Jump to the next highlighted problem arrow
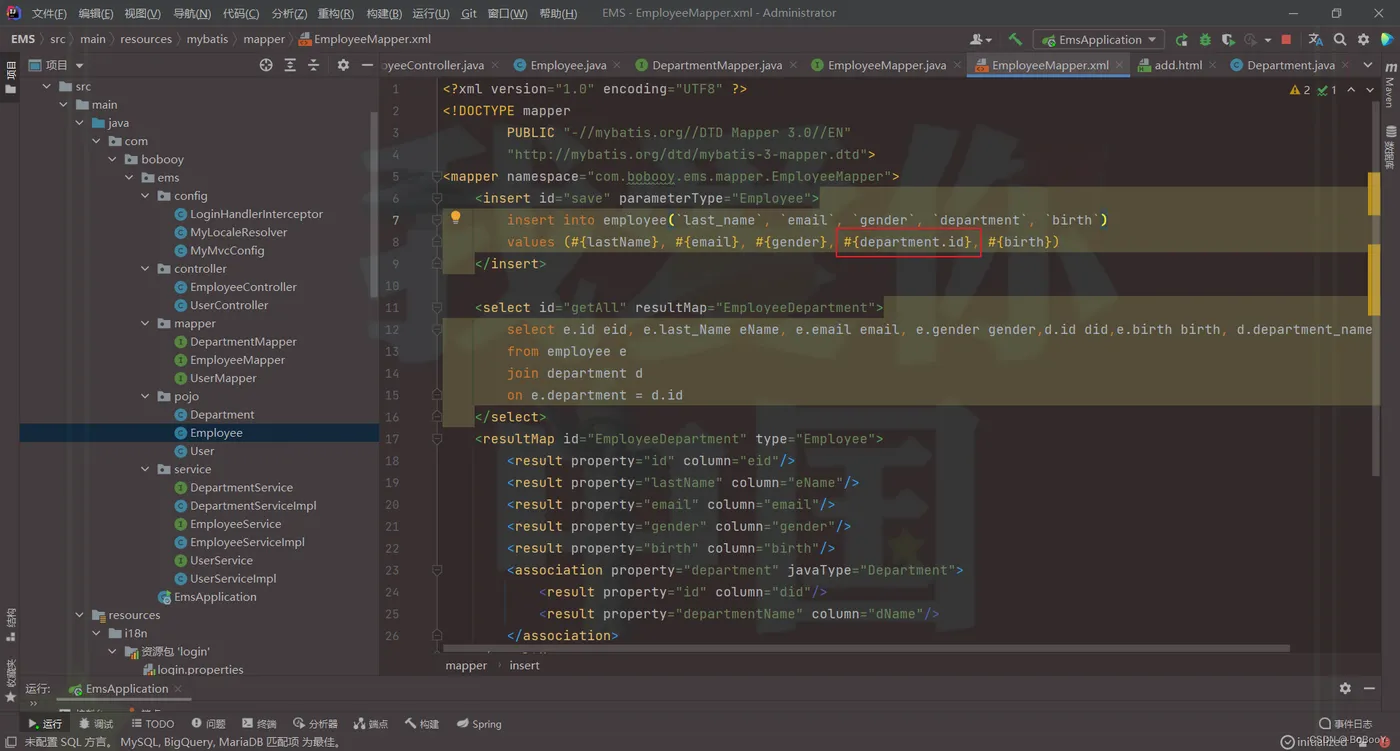The image size is (1400, 751). (x=1370, y=90)
